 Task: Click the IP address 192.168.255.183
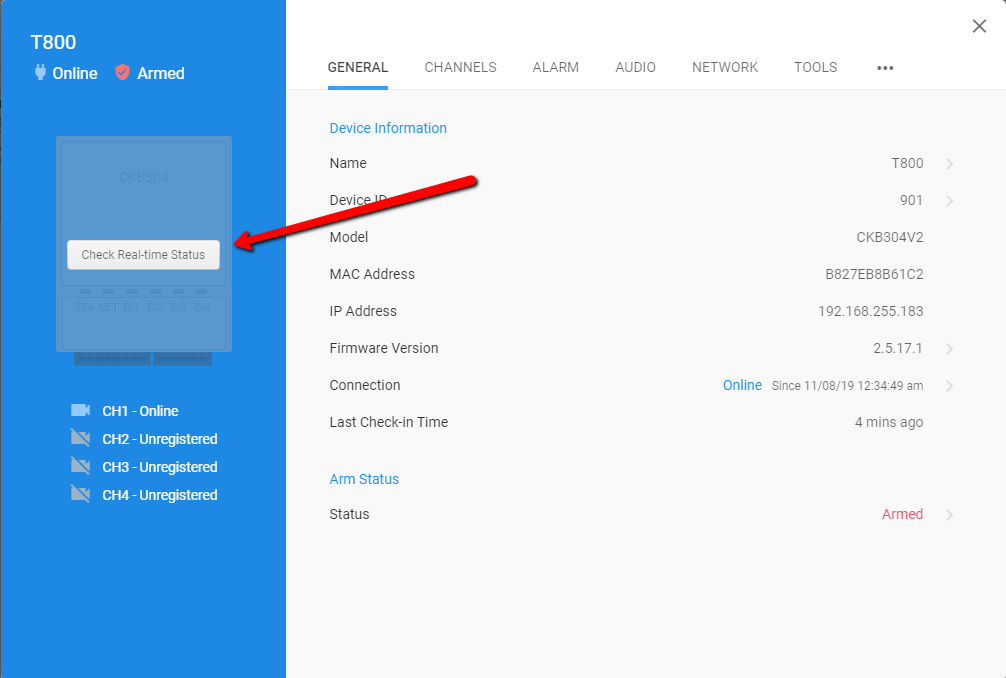[871, 311]
